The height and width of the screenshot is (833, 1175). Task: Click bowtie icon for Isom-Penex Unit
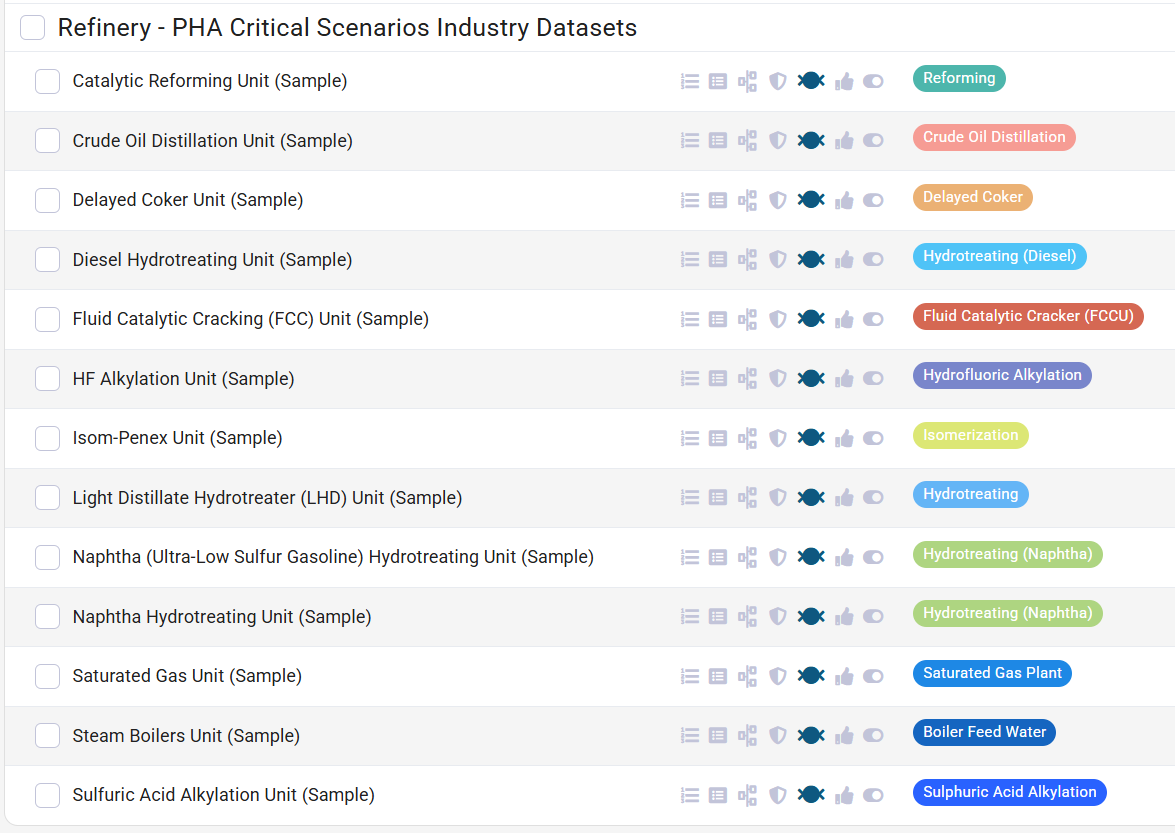[811, 437]
